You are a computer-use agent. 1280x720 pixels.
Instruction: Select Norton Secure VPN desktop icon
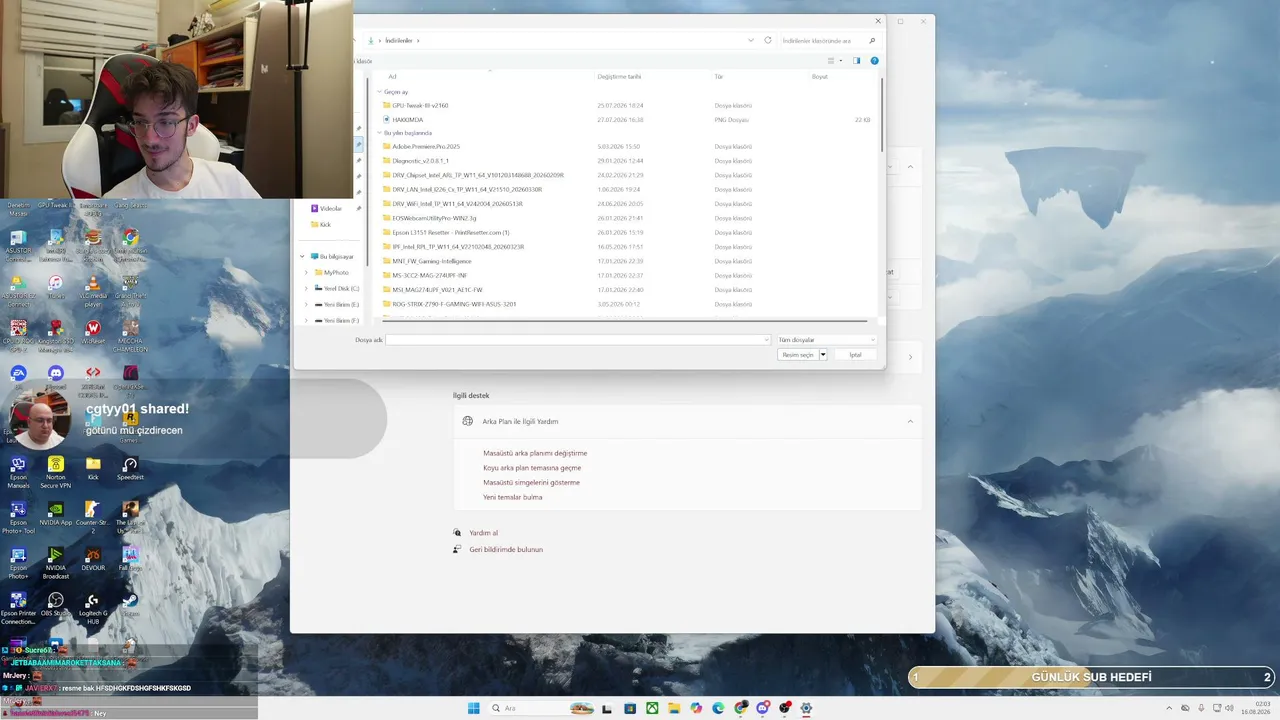pyautogui.click(x=56, y=472)
